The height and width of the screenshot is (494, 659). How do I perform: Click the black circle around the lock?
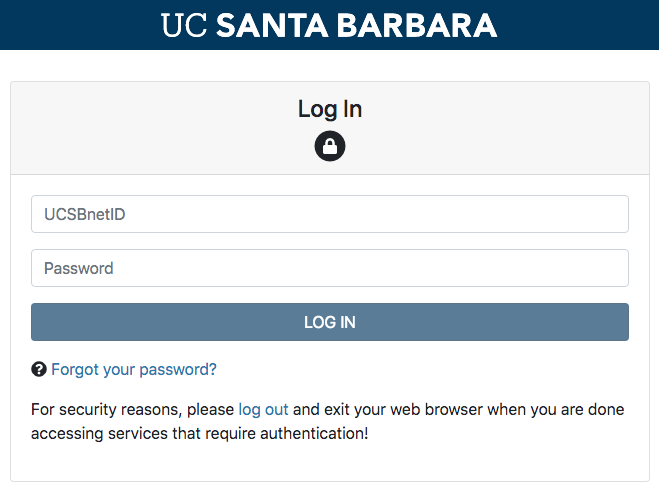tap(330, 146)
